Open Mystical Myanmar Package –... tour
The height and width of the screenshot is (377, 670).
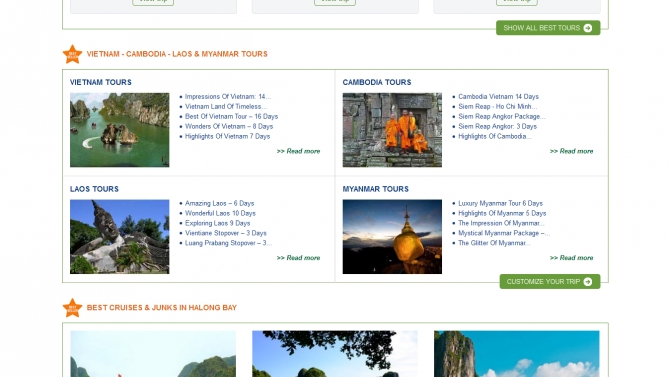pos(504,233)
